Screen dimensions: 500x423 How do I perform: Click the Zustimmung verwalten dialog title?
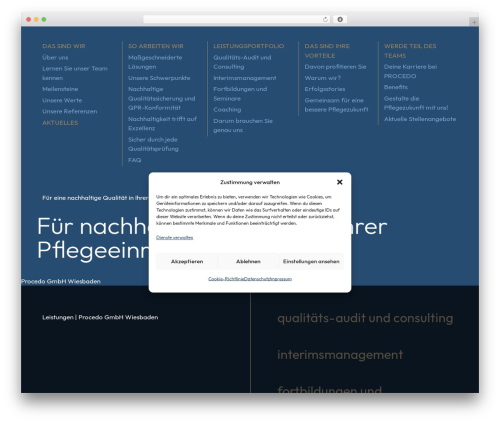(250, 182)
